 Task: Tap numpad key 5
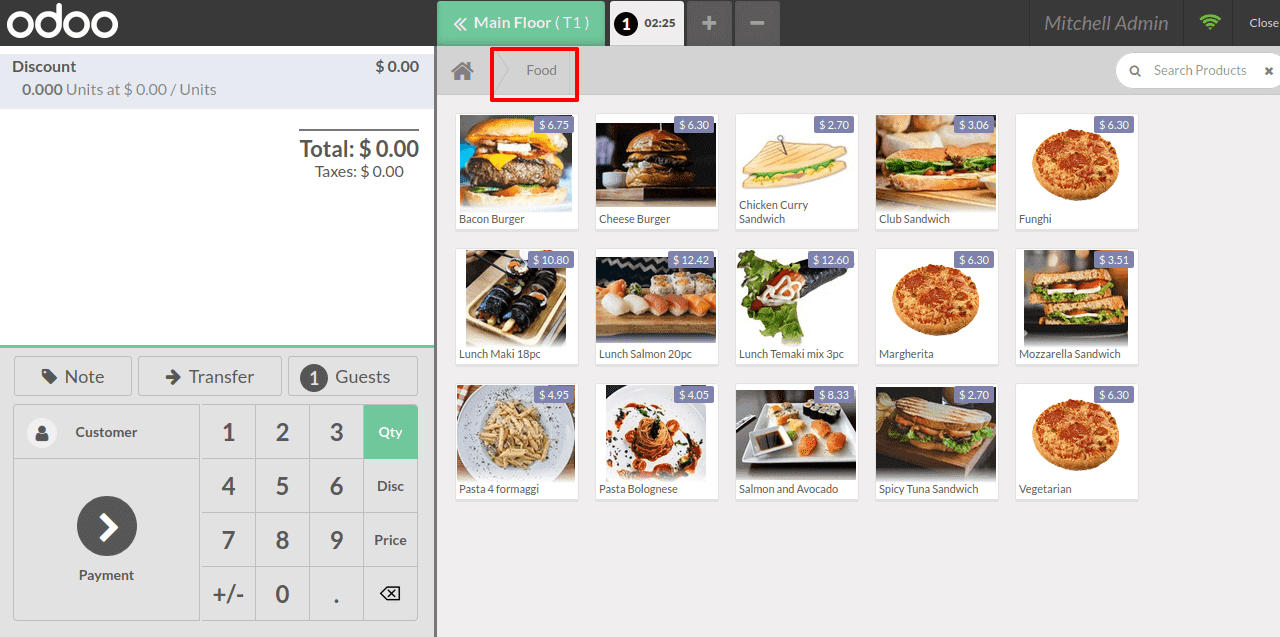coord(283,486)
